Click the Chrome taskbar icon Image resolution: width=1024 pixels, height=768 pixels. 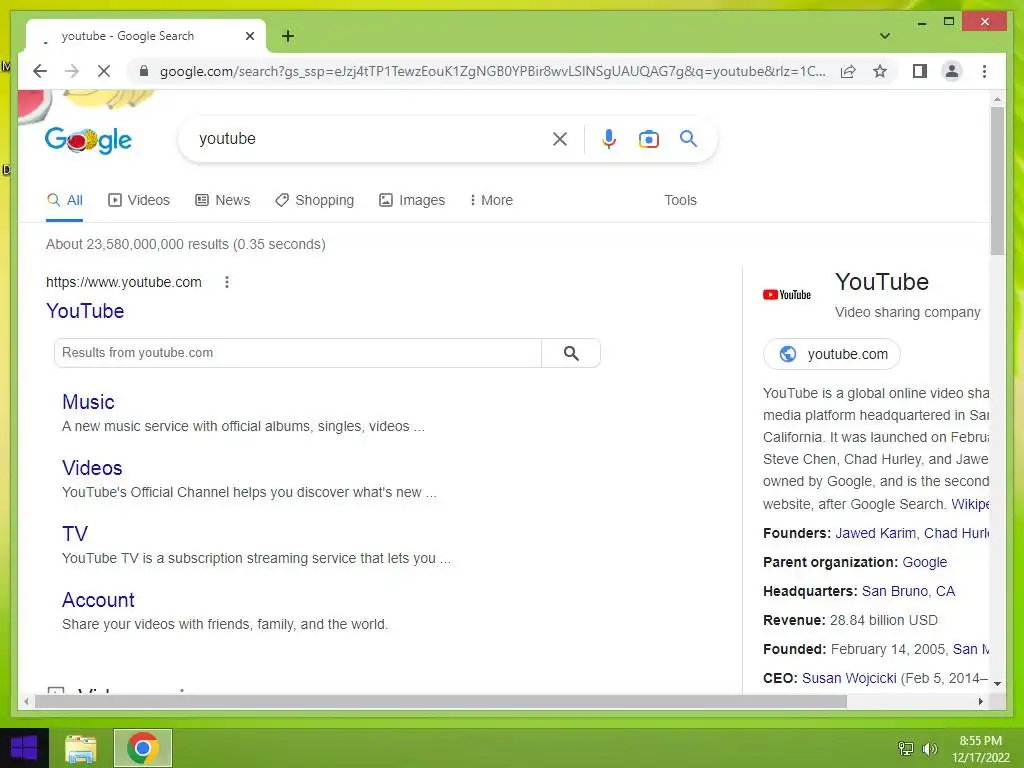143,748
